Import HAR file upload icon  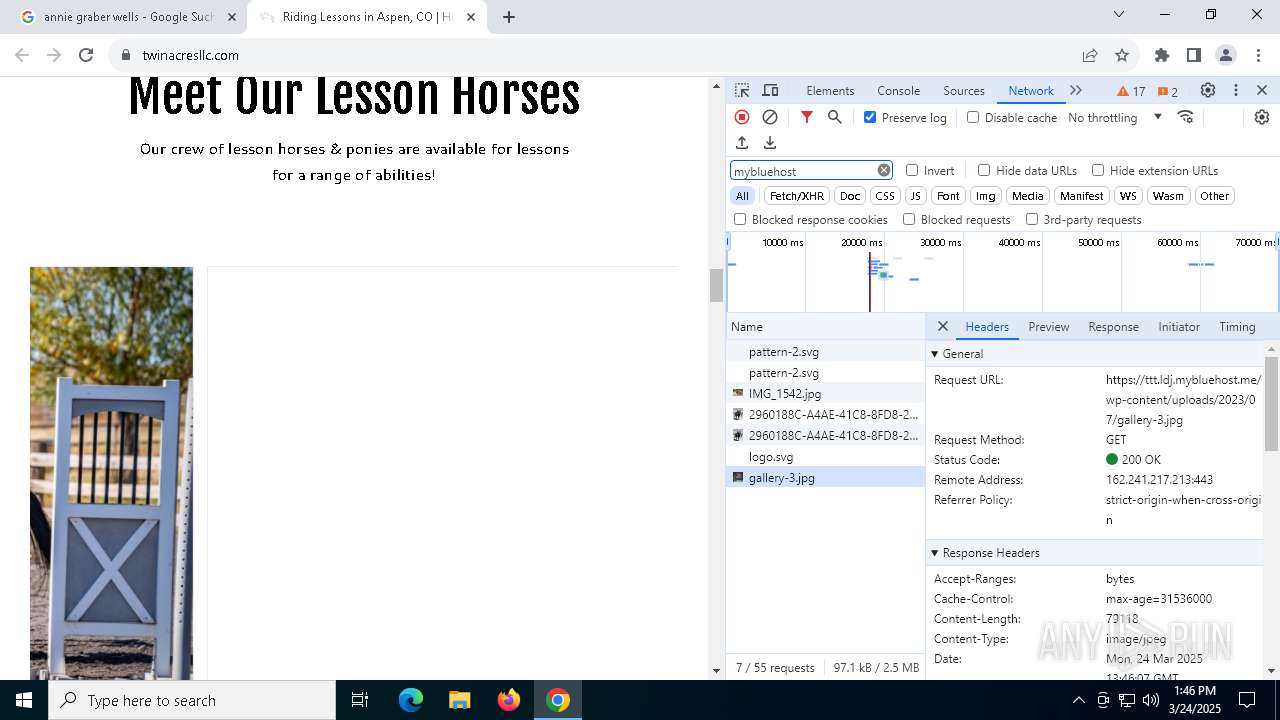pos(742,143)
